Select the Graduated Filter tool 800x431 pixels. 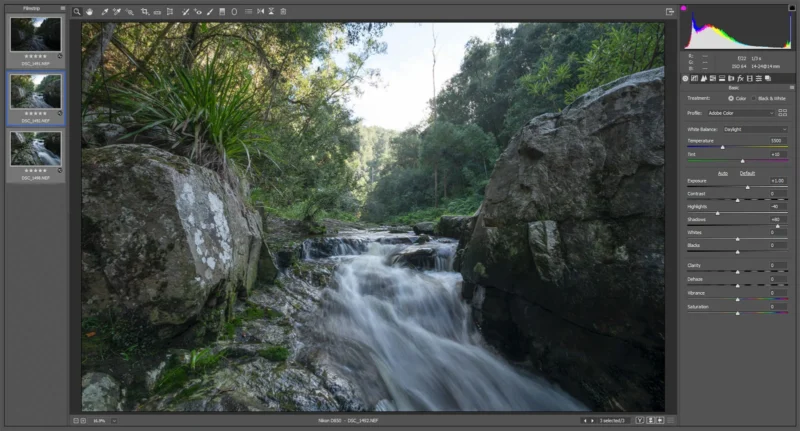coord(222,12)
